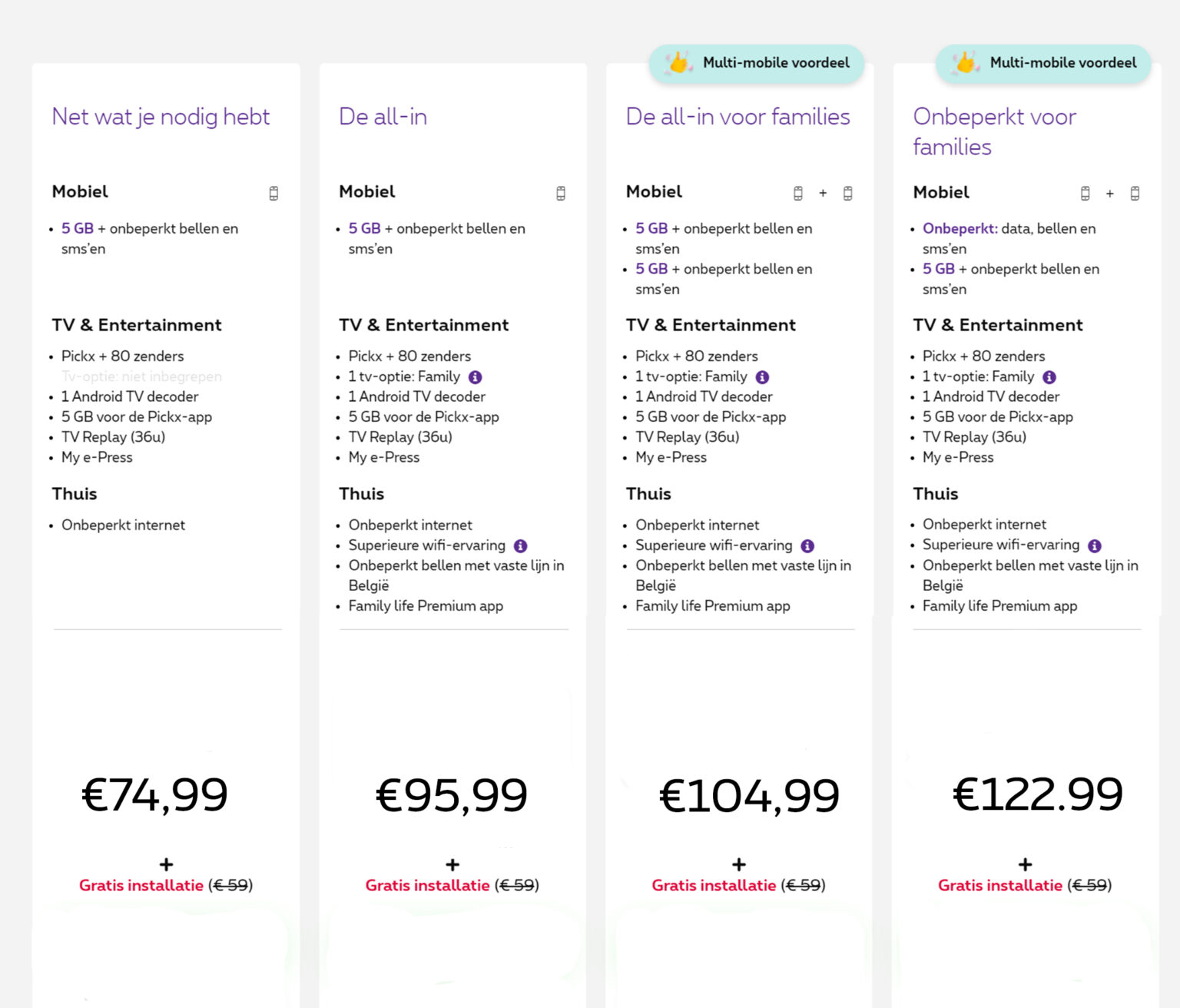Image resolution: width=1180 pixels, height=1008 pixels.
Task: Click info icon next to tv-optie Family in last plan
Action: 1050,376
